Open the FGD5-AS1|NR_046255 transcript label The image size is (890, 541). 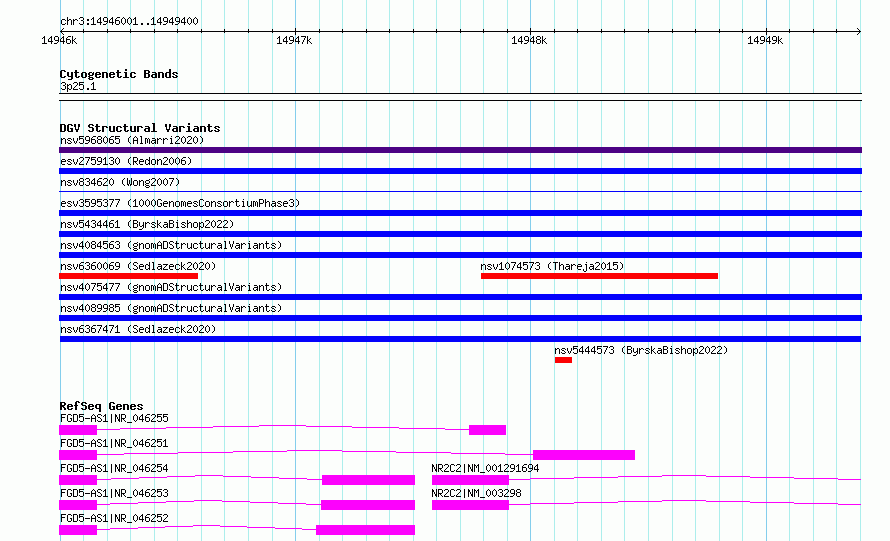tap(114, 418)
